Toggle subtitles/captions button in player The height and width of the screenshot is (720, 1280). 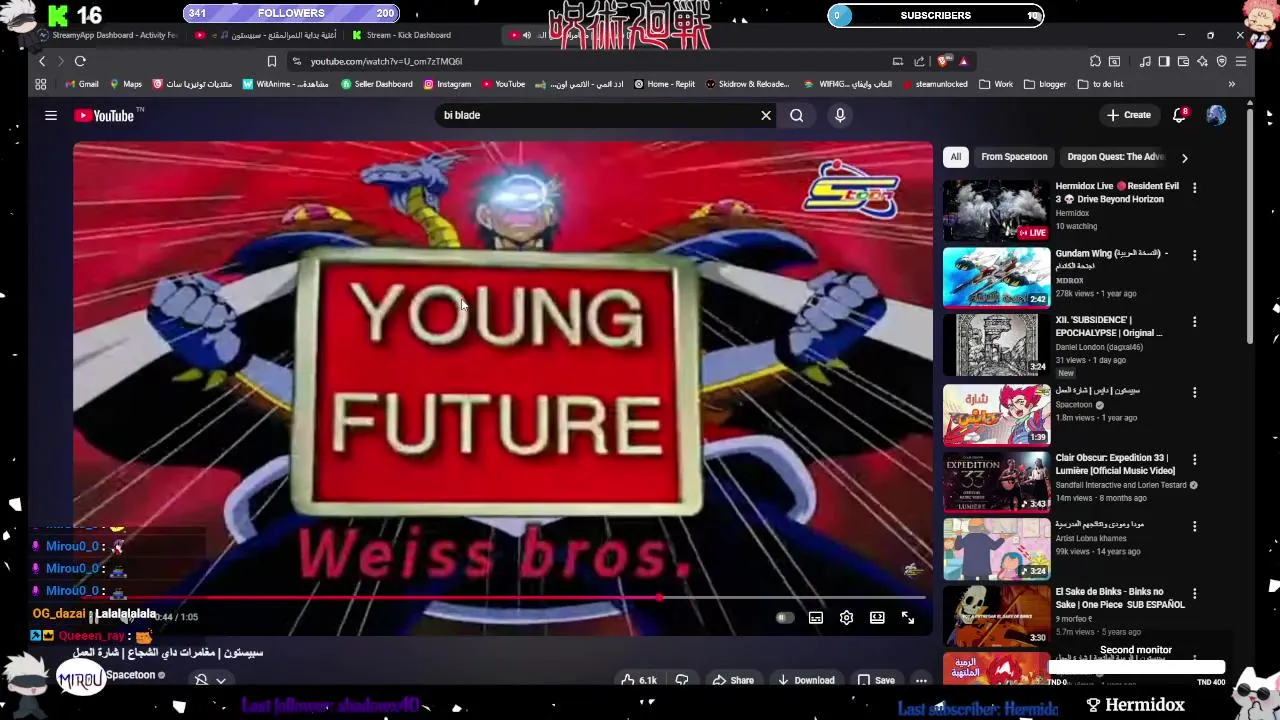pos(816,618)
